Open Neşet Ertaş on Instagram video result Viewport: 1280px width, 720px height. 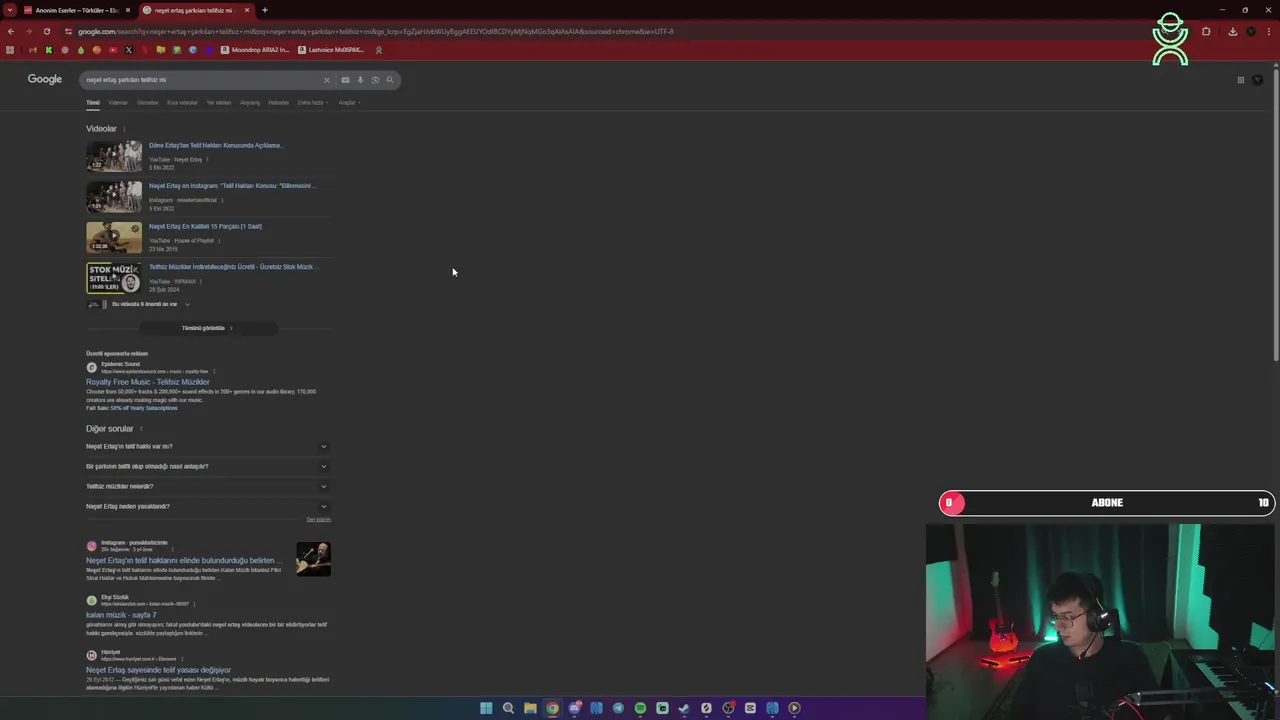coord(232,186)
